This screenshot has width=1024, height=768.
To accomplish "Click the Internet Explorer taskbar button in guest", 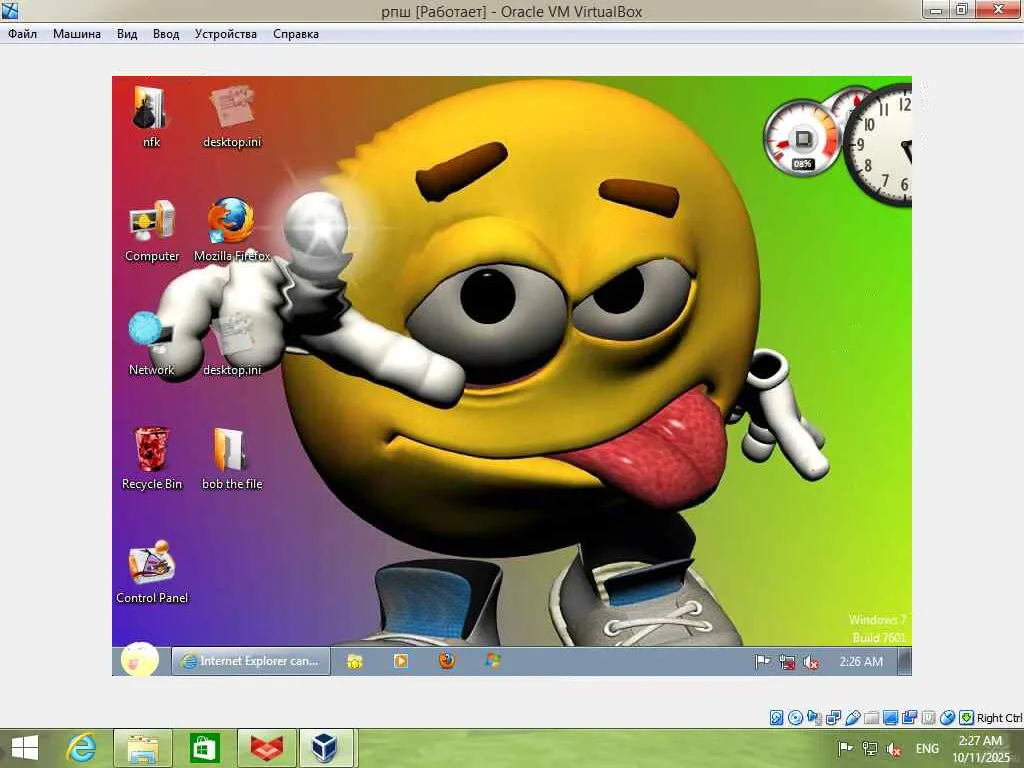I will coord(251,661).
